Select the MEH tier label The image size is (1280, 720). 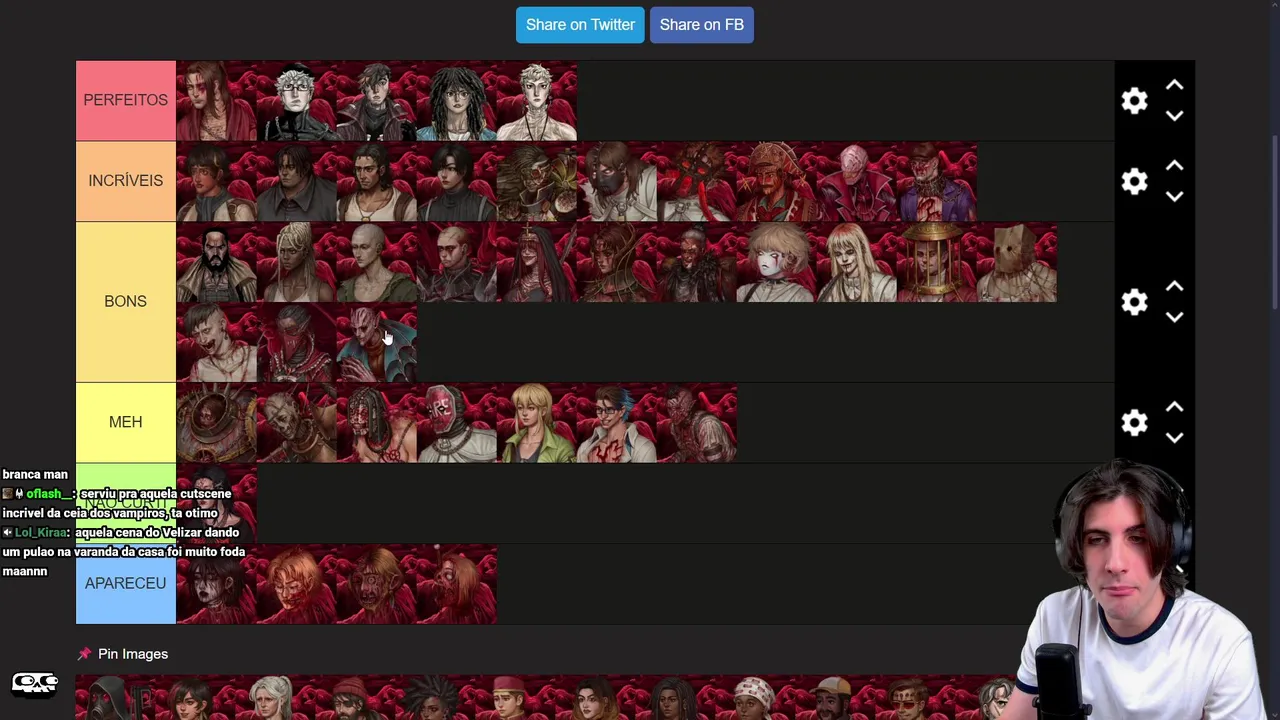(x=126, y=422)
